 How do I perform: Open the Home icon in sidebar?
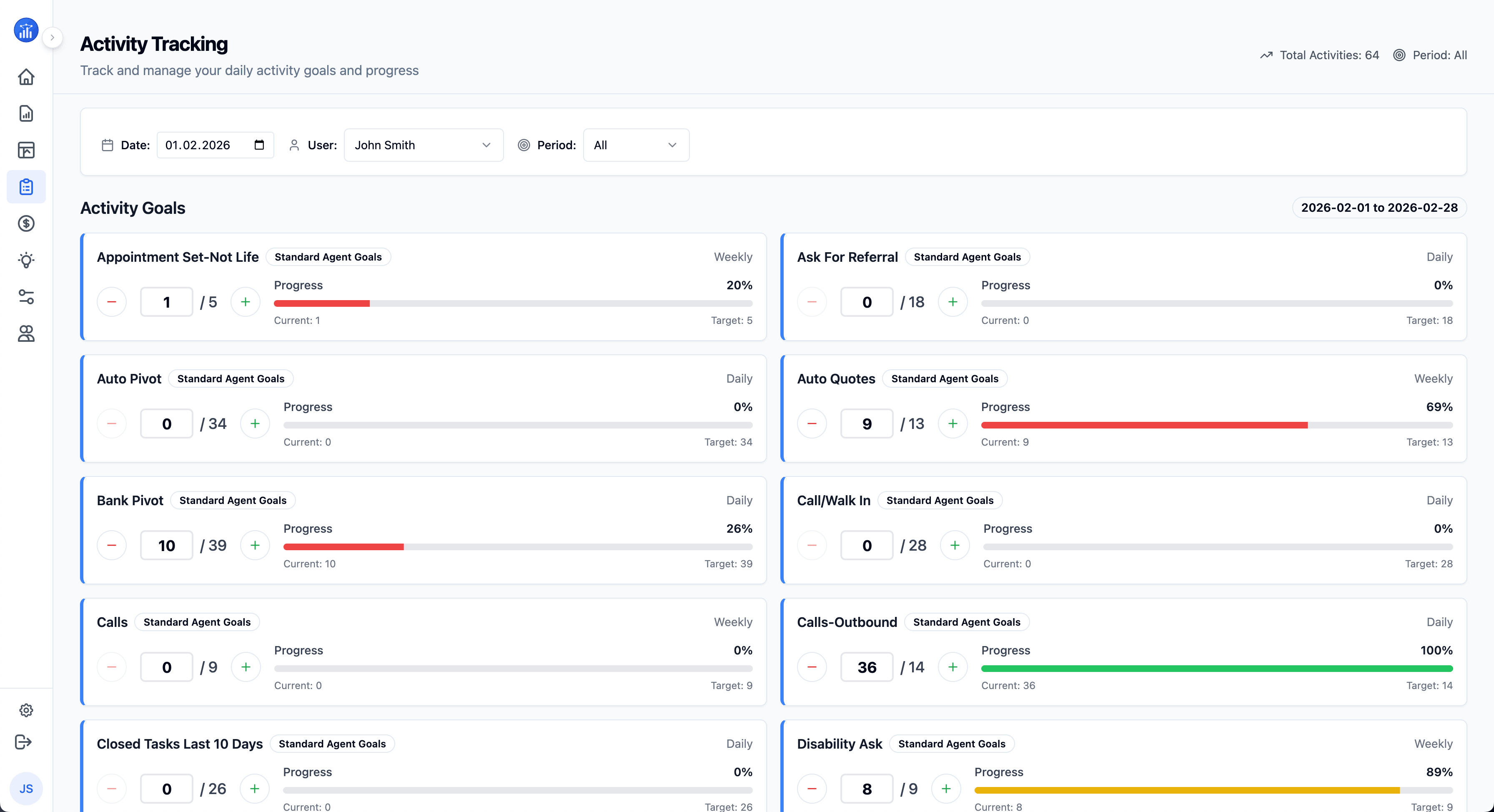(26, 77)
